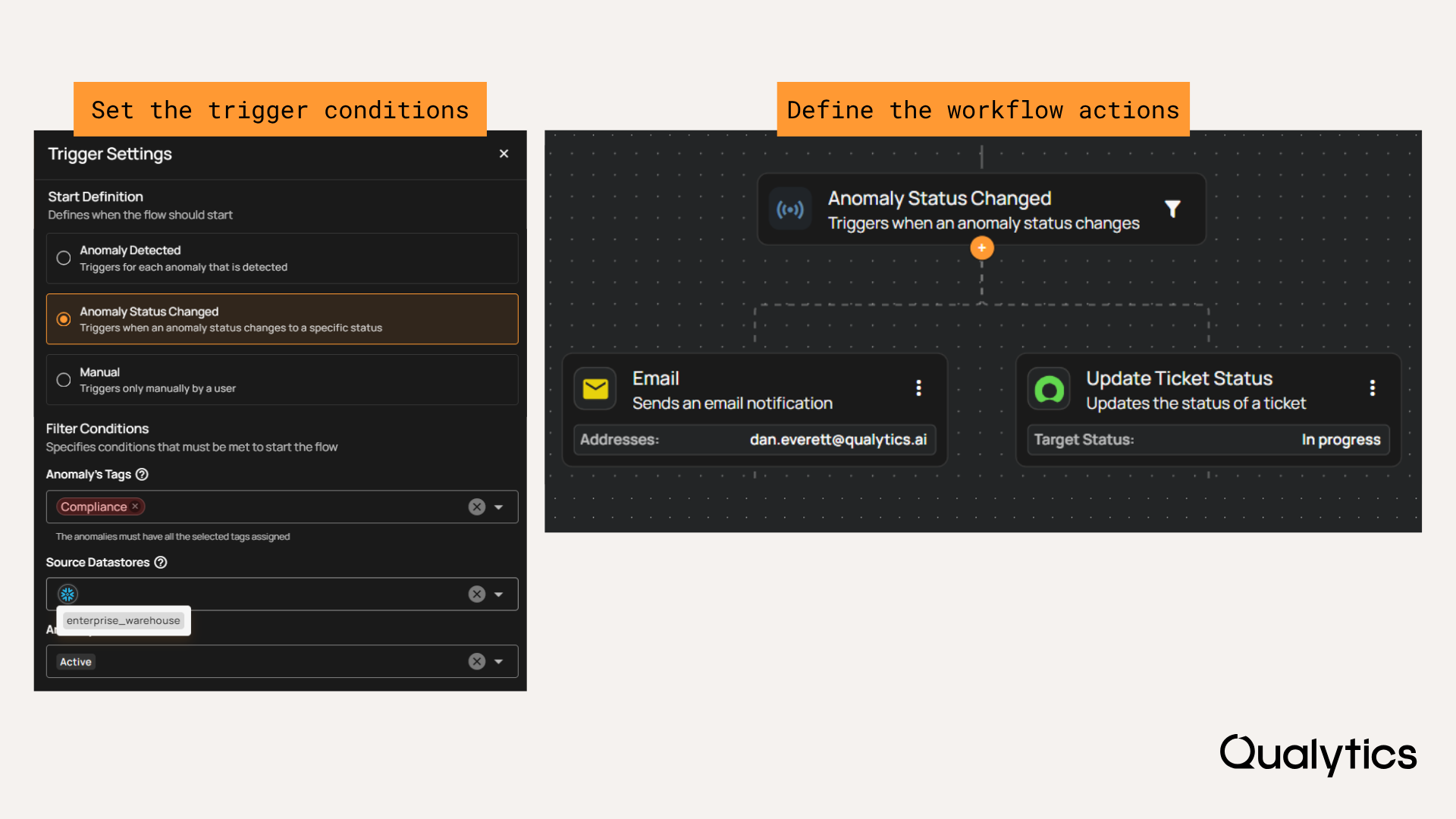Expand the Anomaly's Tags dropdown arrow
This screenshot has width=1456, height=819.
click(499, 507)
